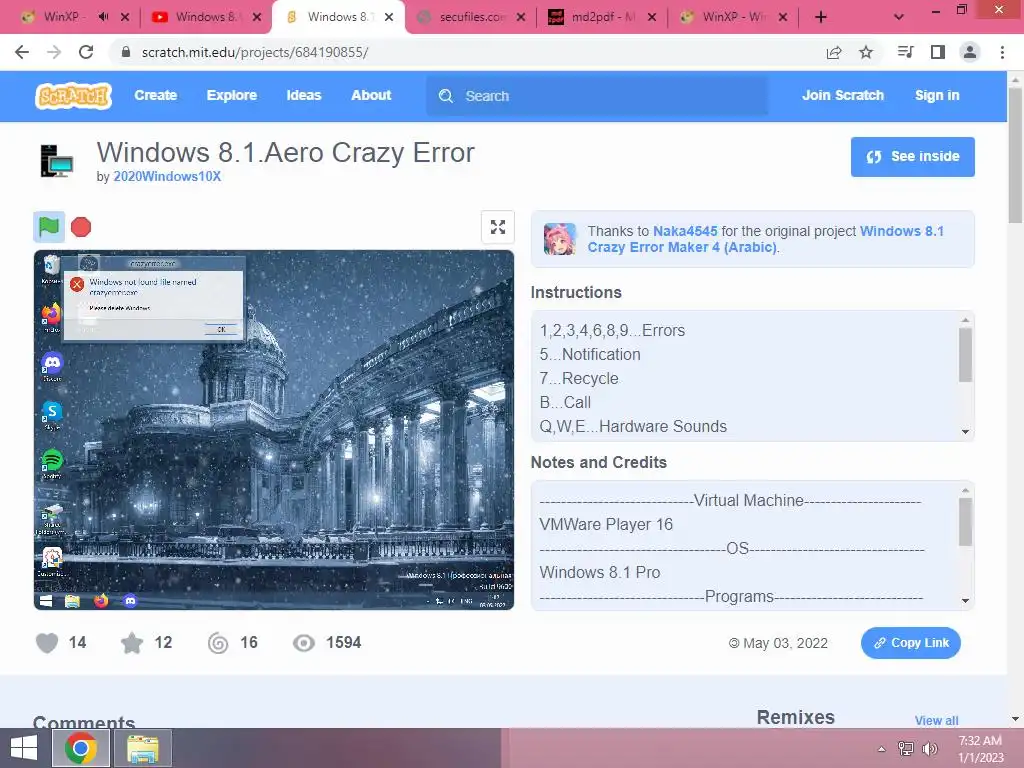Screen dimensions: 1024x768
Task: Favorite this project with star icon
Action: click(132, 643)
